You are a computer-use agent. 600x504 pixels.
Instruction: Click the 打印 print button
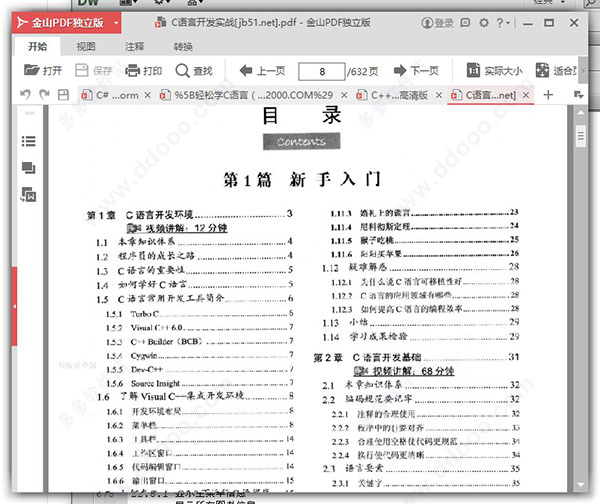(143, 71)
